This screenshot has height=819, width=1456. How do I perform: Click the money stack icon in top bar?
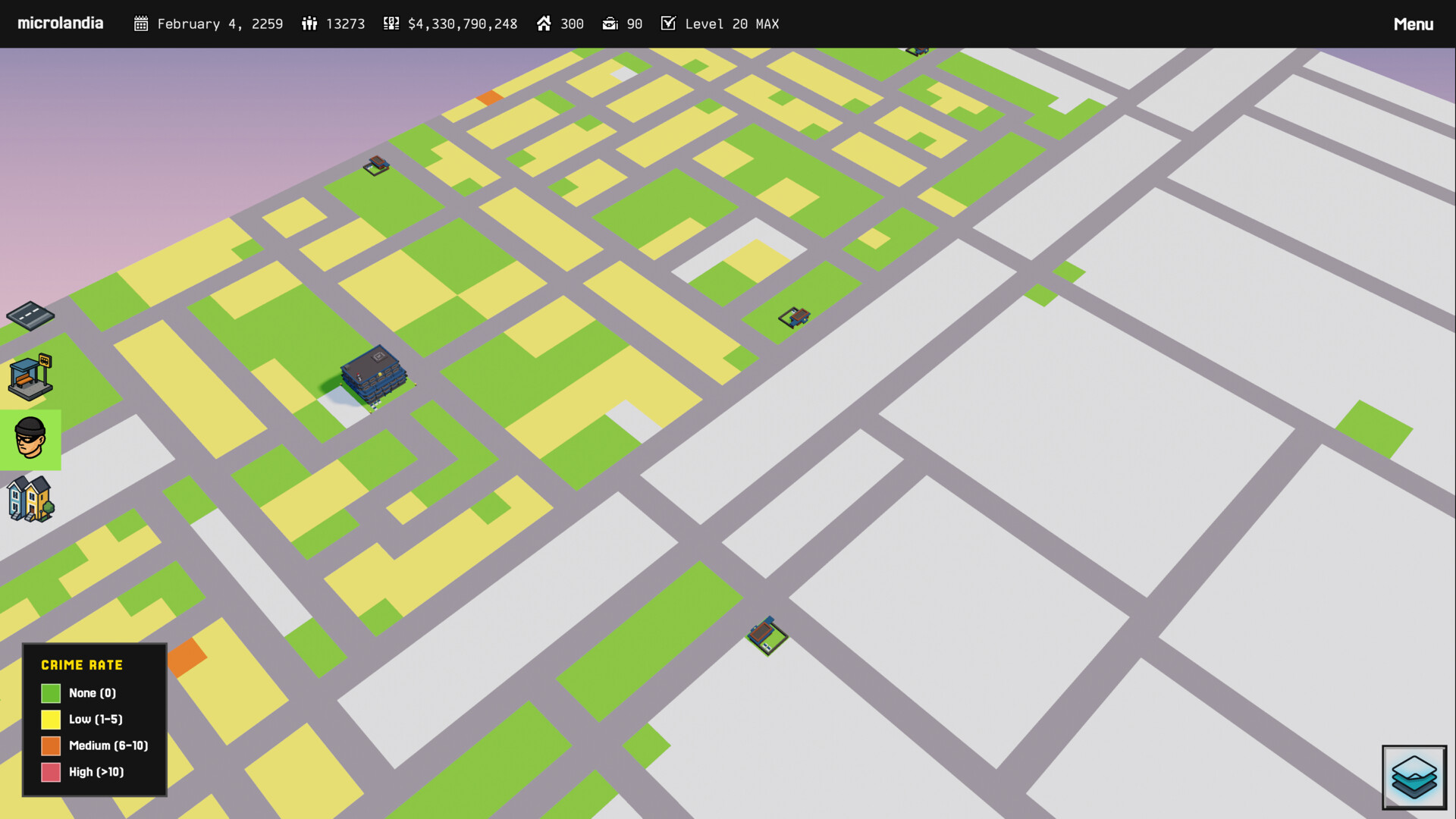(391, 24)
